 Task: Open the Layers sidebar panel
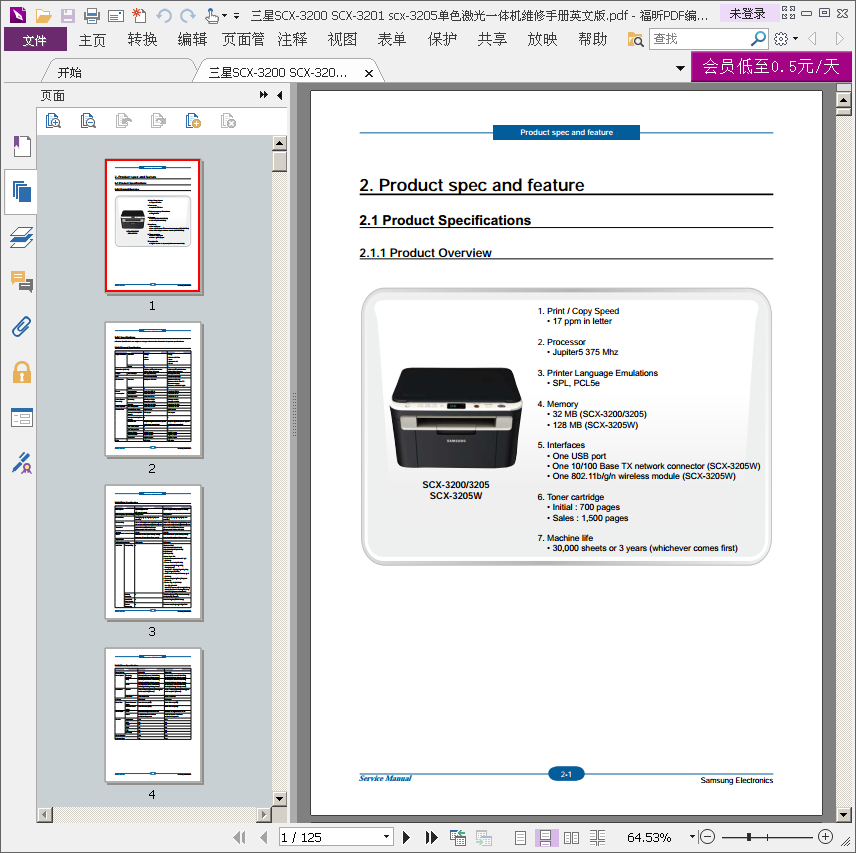pyautogui.click(x=22, y=237)
